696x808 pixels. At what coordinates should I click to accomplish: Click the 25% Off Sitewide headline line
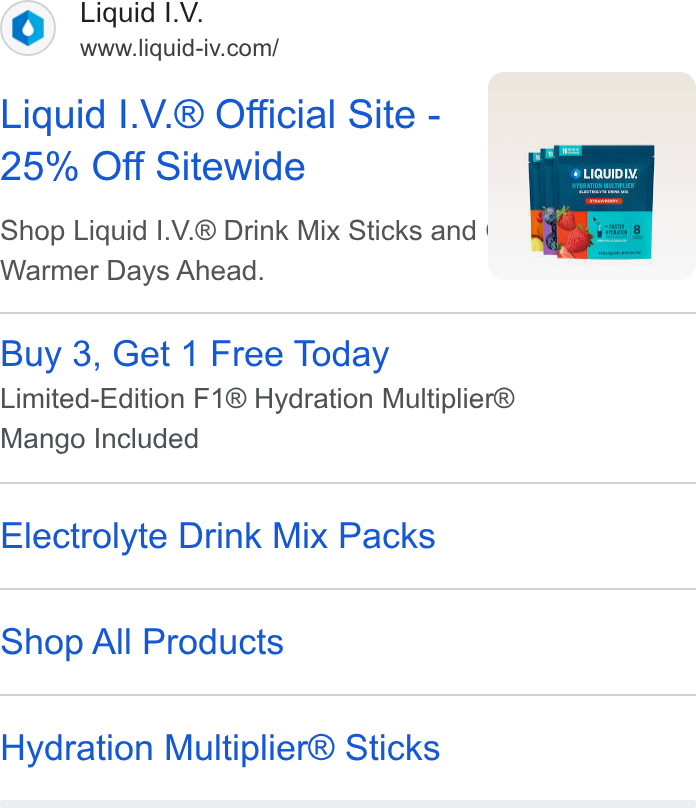click(x=152, y=166)
